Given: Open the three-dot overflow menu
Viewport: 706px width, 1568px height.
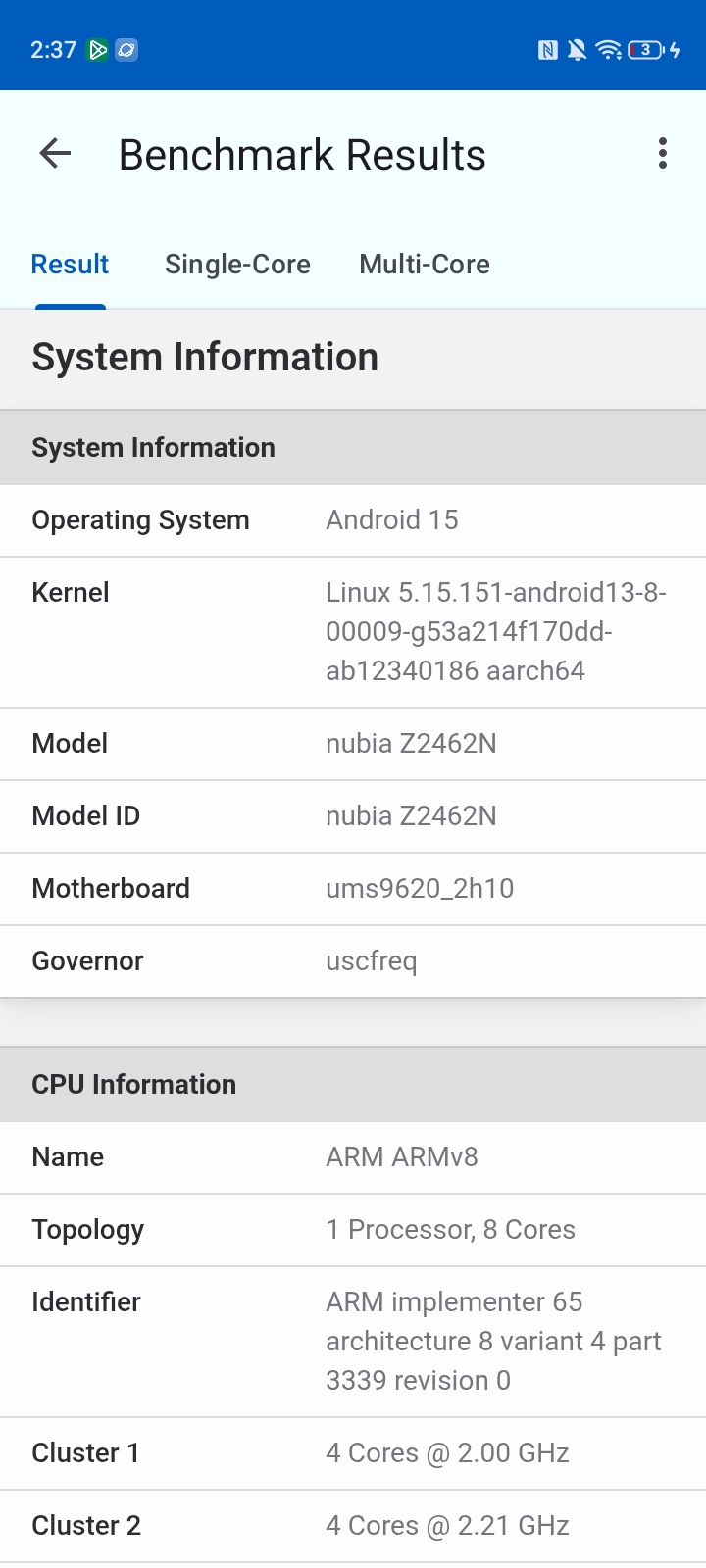Looking at the screenshot, I should tap(663, 154).
